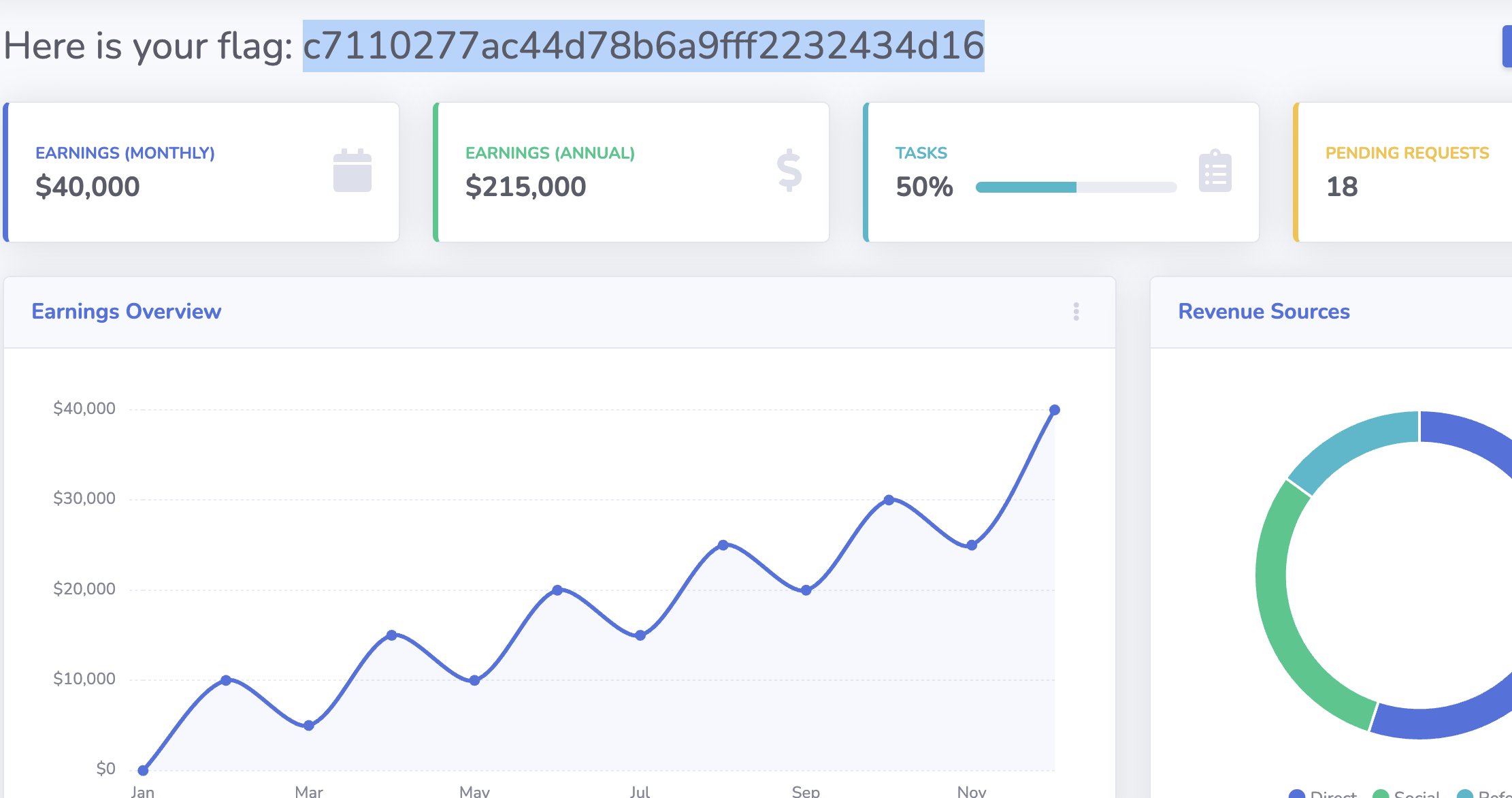Click the Pending Requests 18 card

coord(1402,172)
